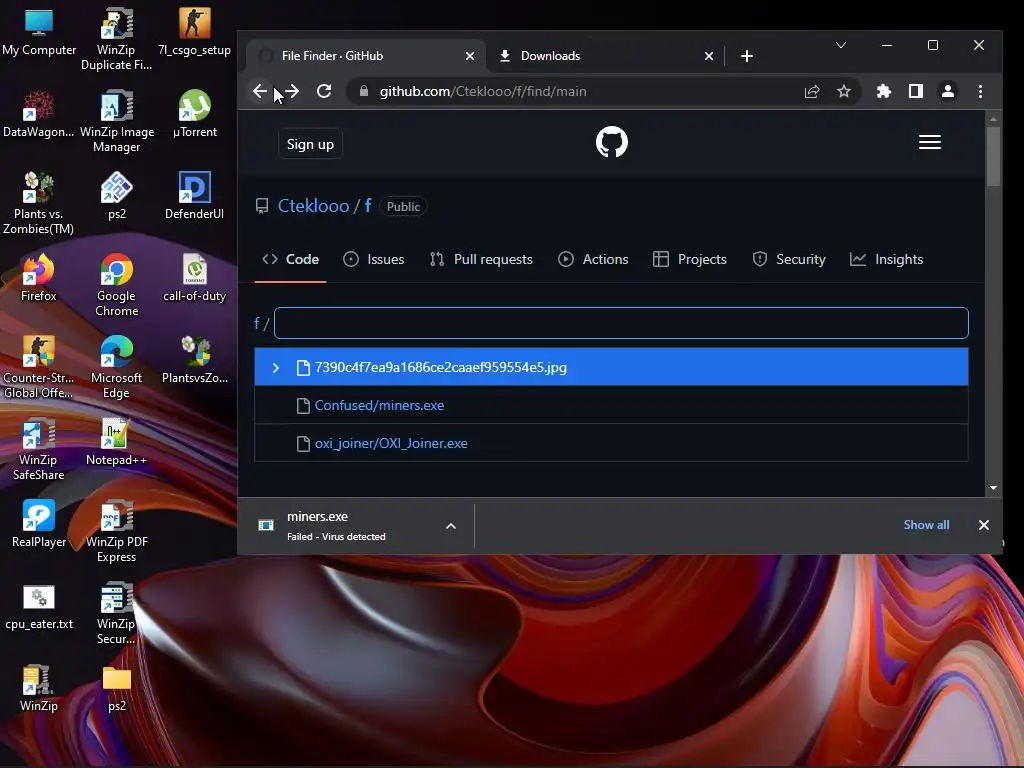Open a new browser tab
Image resolution: width=1024 pixels, height=768 pixels.
pyautogui.click(x=747, y=56)
